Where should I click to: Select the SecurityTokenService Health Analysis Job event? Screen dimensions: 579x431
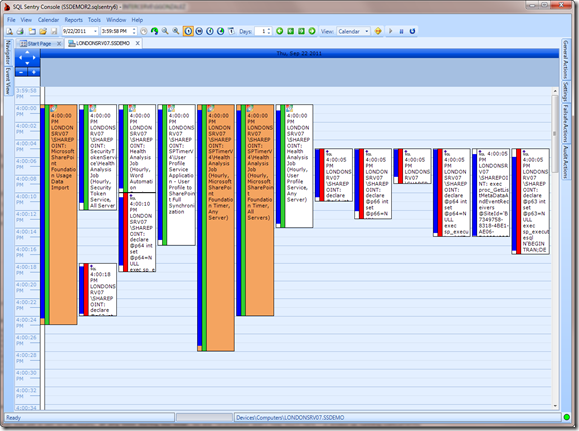tap(98, 157)
